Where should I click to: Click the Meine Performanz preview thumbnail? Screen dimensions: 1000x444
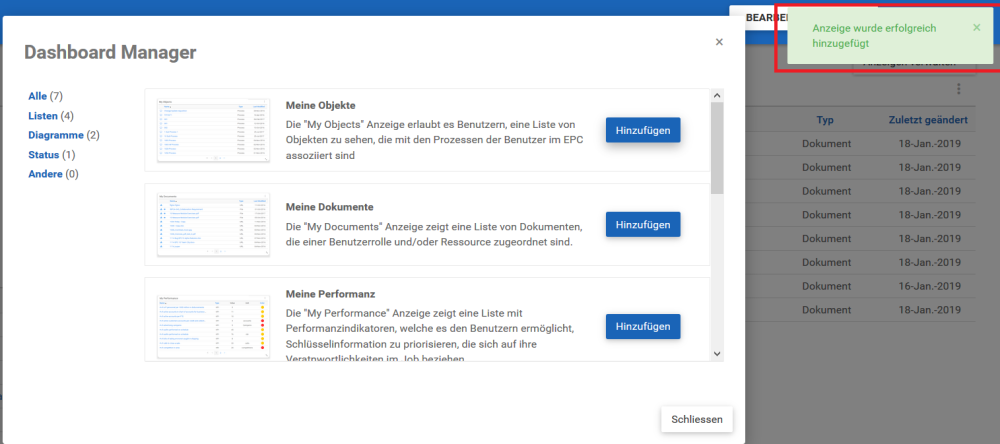pos(213,327)
